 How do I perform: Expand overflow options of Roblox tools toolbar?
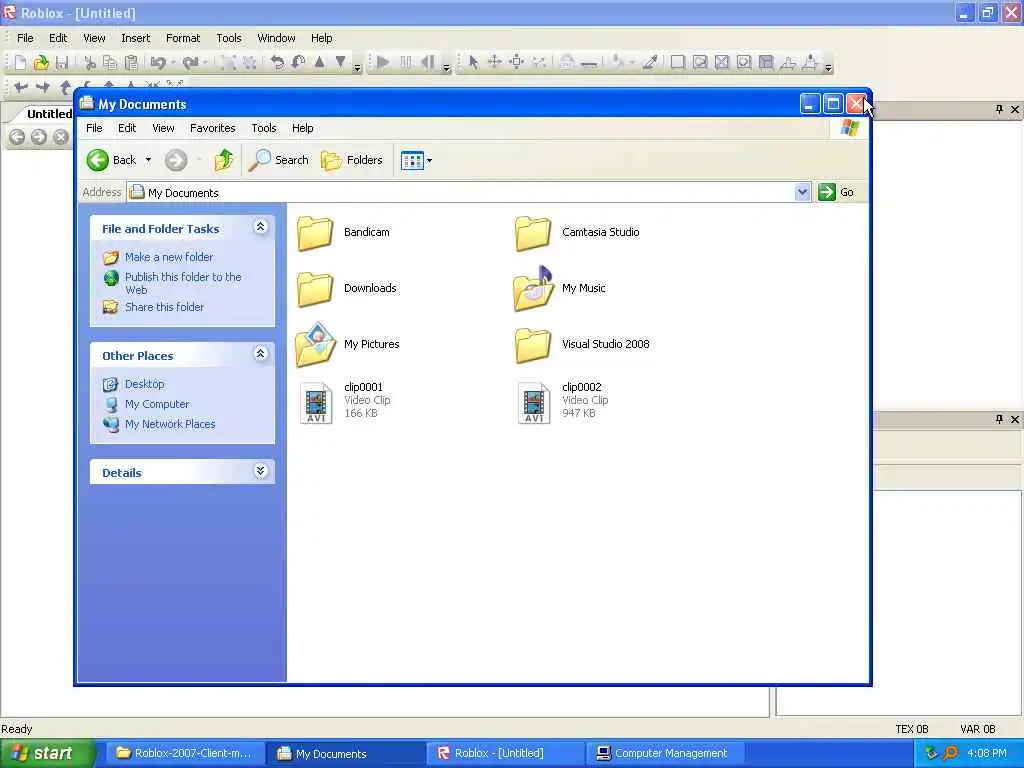click(828, 65)
